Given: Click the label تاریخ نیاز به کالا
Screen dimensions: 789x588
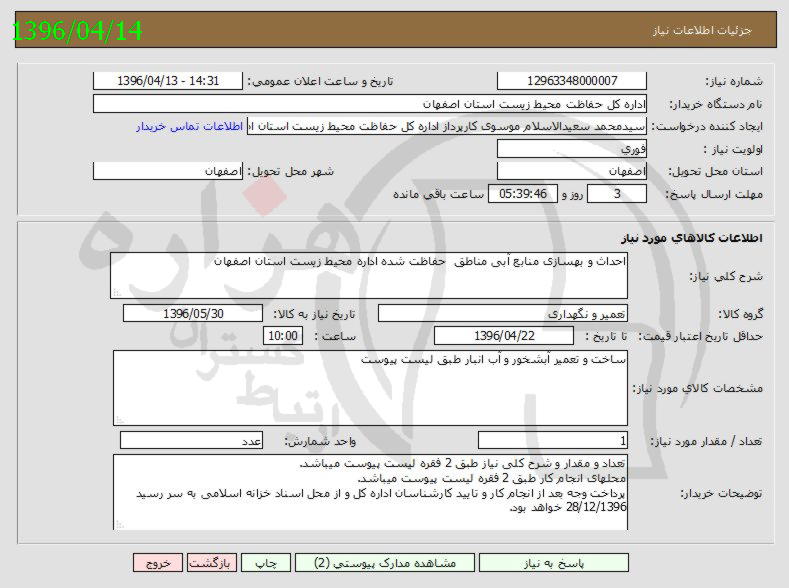Looking at the screenshot, I should [x=314, y=314].
